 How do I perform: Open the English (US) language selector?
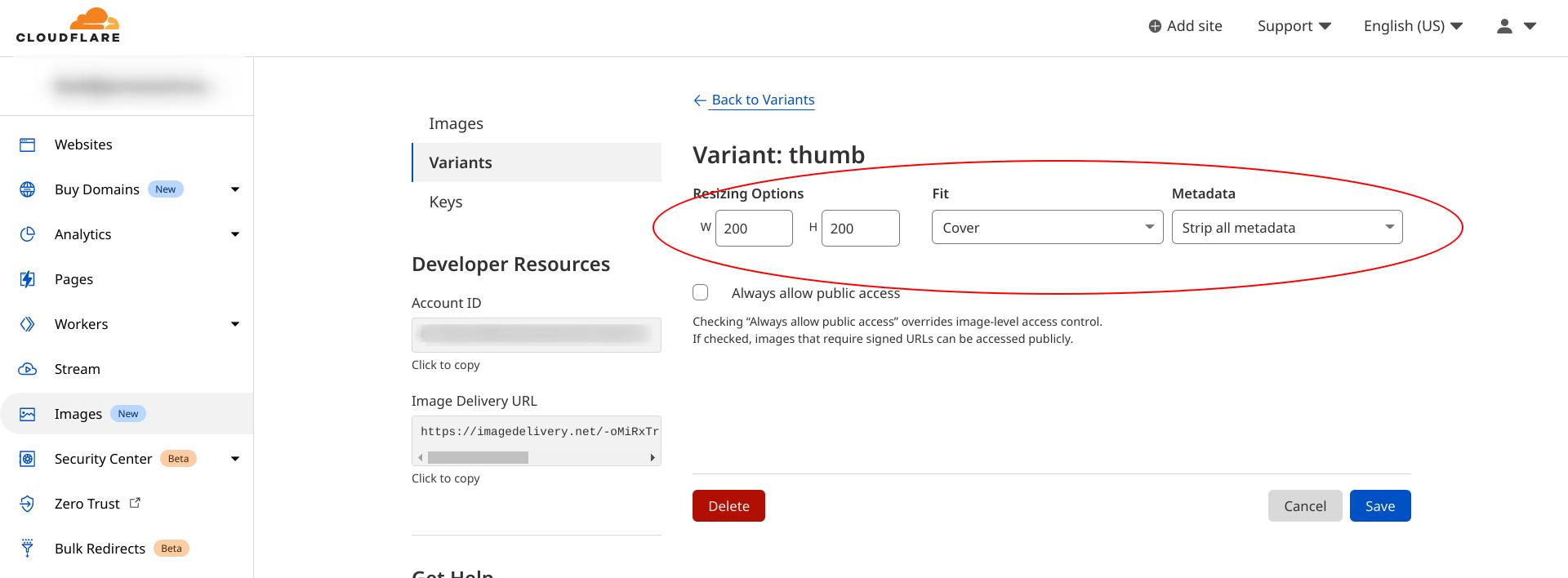[1412, 26]
